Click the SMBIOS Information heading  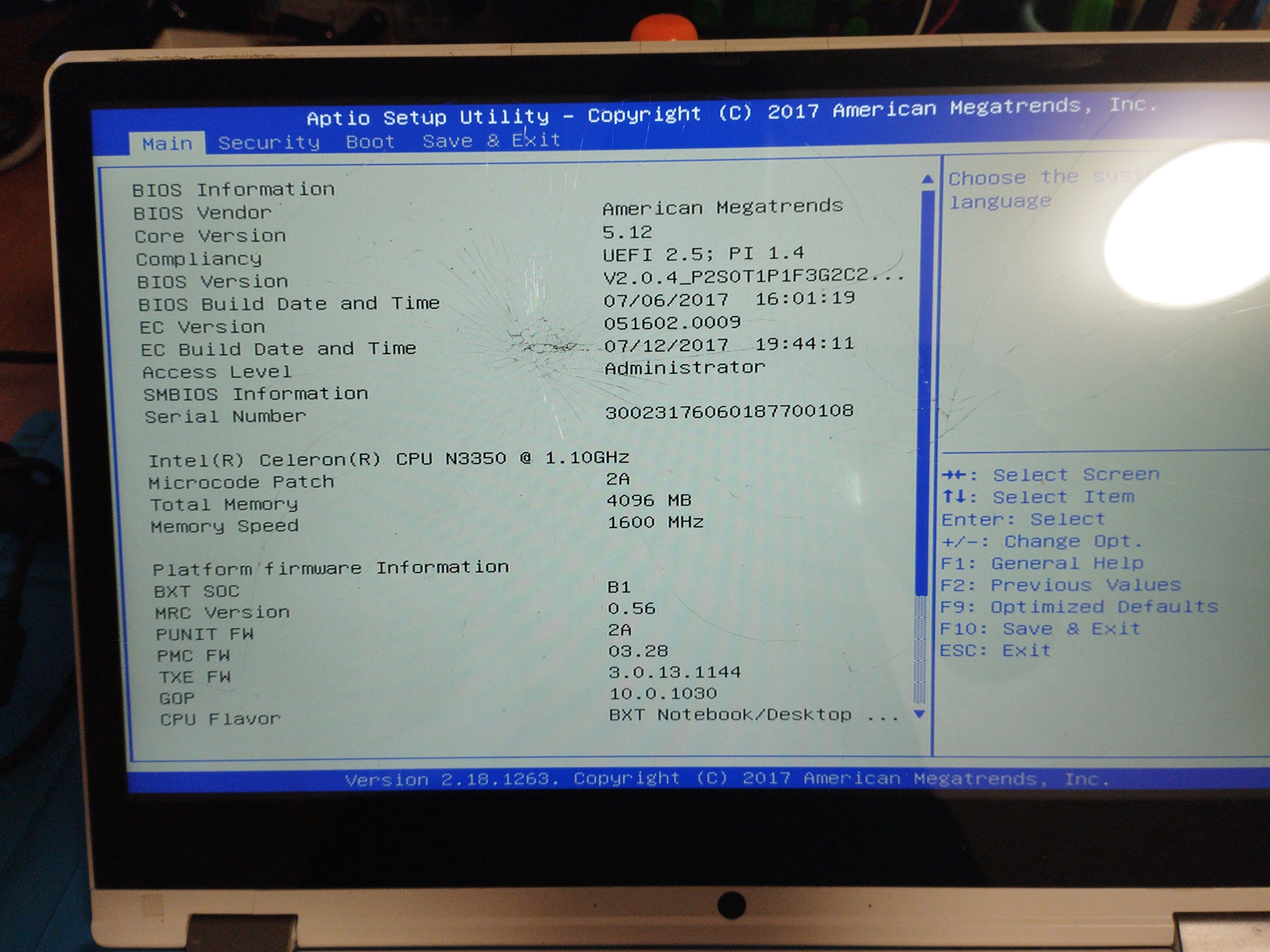pos(255,394)
